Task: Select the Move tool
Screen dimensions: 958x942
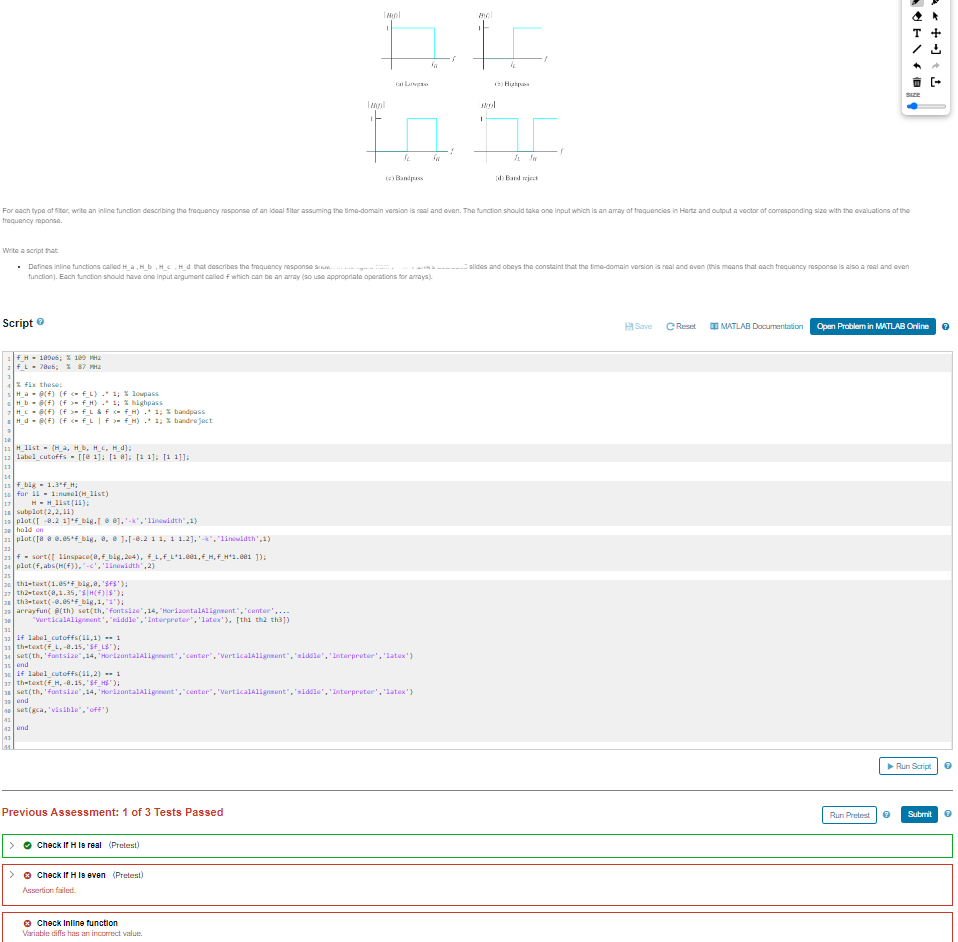Action: coord(936,33)
